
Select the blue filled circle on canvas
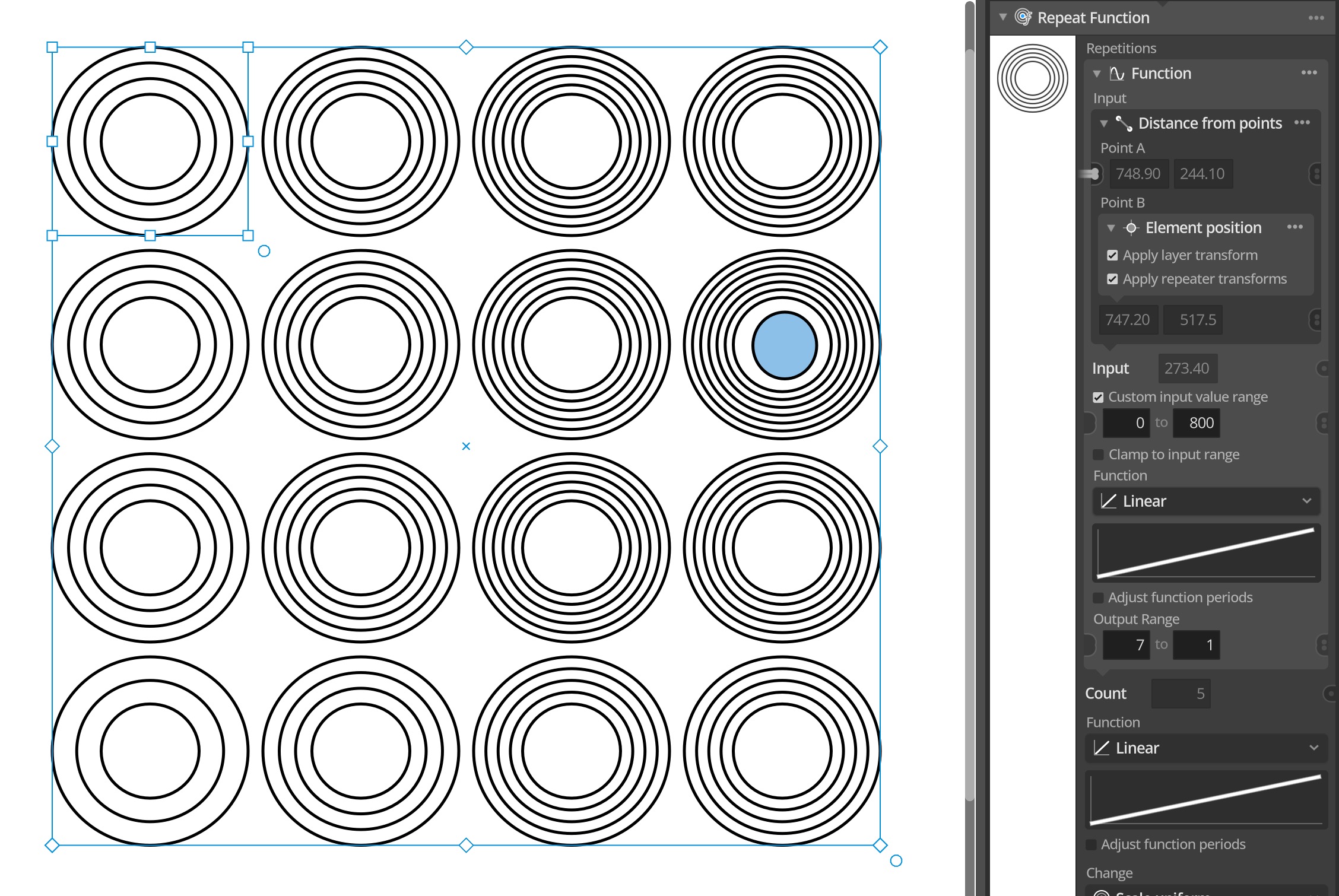(784, 345)
